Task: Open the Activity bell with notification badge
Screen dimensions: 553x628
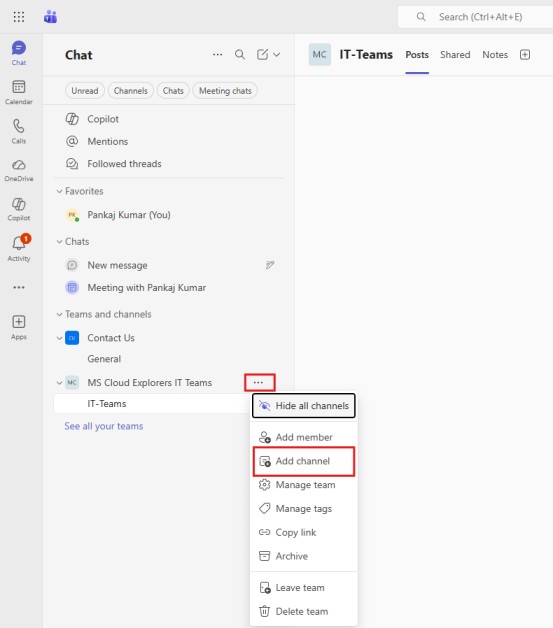Action: pyautogui.click(x=19, y=248)
